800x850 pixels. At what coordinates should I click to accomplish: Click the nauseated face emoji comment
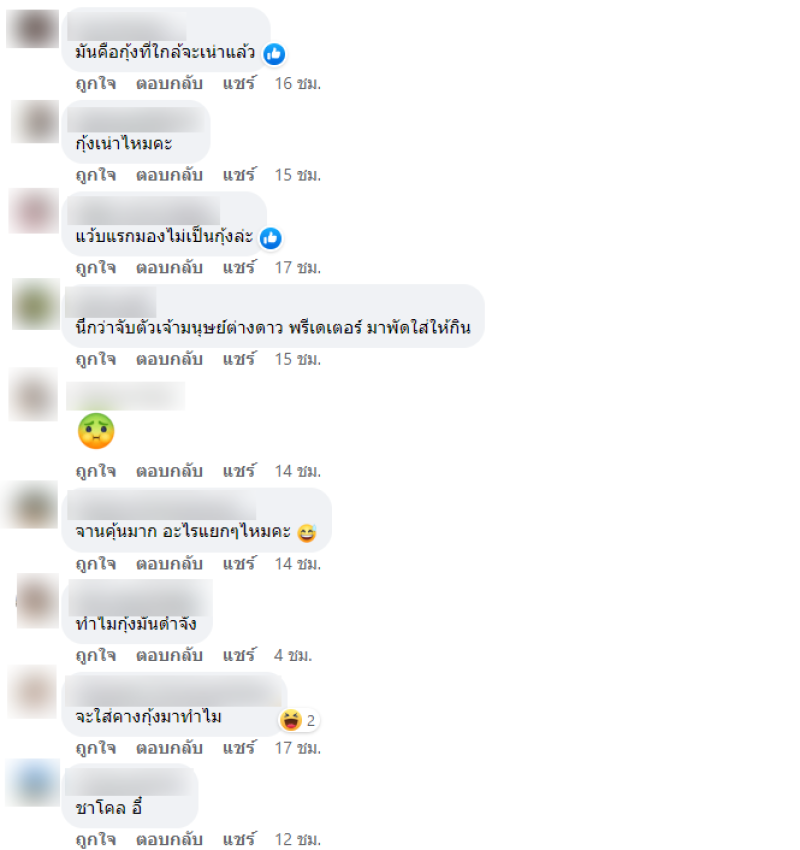pyautogui.click(x=96, y=431)
